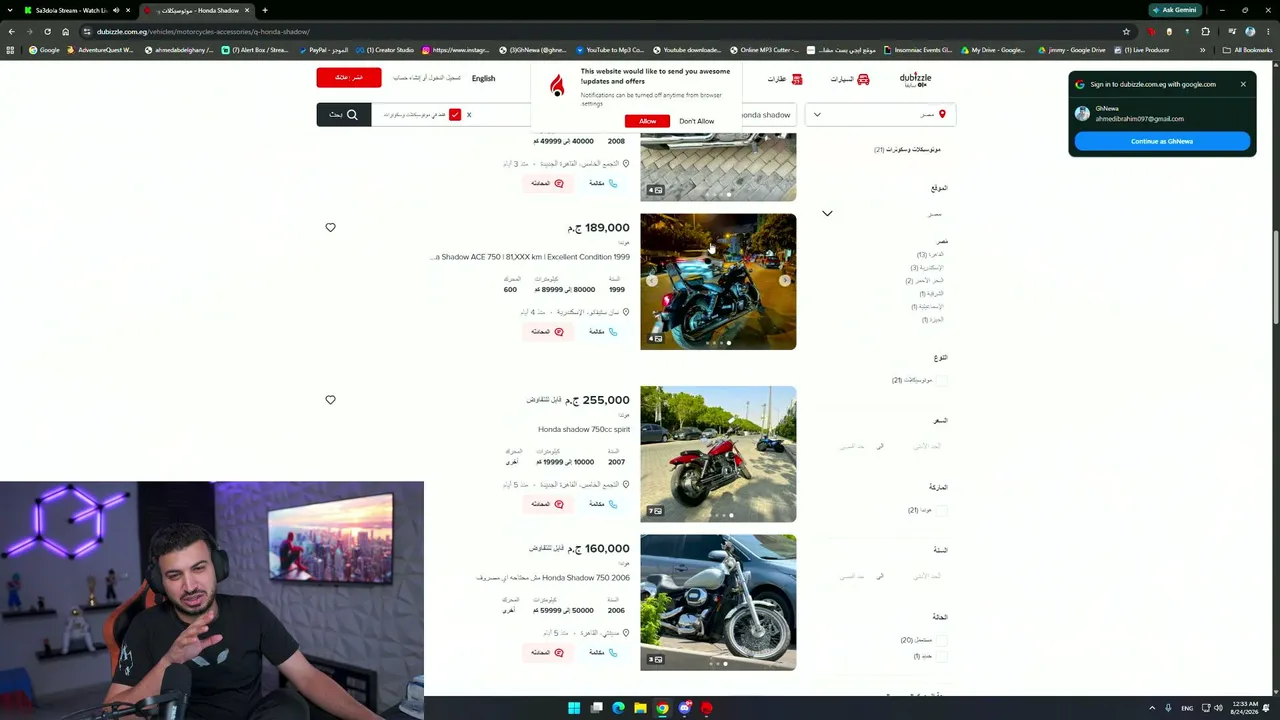Open a new browser tab
The image size is (1280, 720).
(x=265, y=10)
